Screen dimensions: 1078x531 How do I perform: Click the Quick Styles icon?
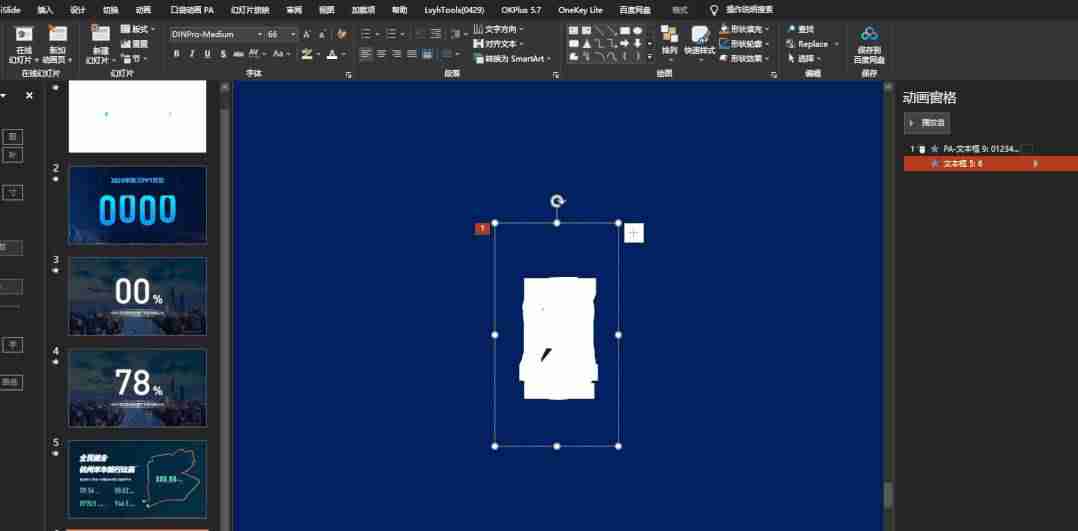pos(700,39)
